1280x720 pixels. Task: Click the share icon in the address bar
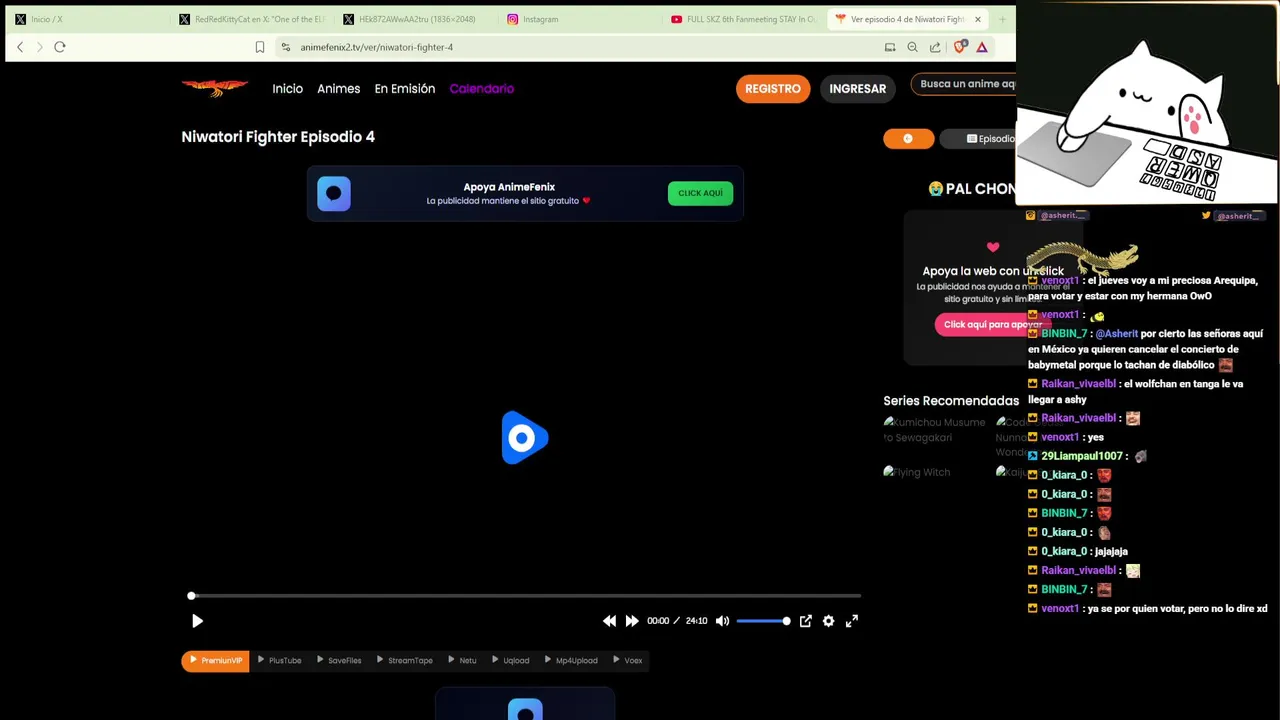935,47
